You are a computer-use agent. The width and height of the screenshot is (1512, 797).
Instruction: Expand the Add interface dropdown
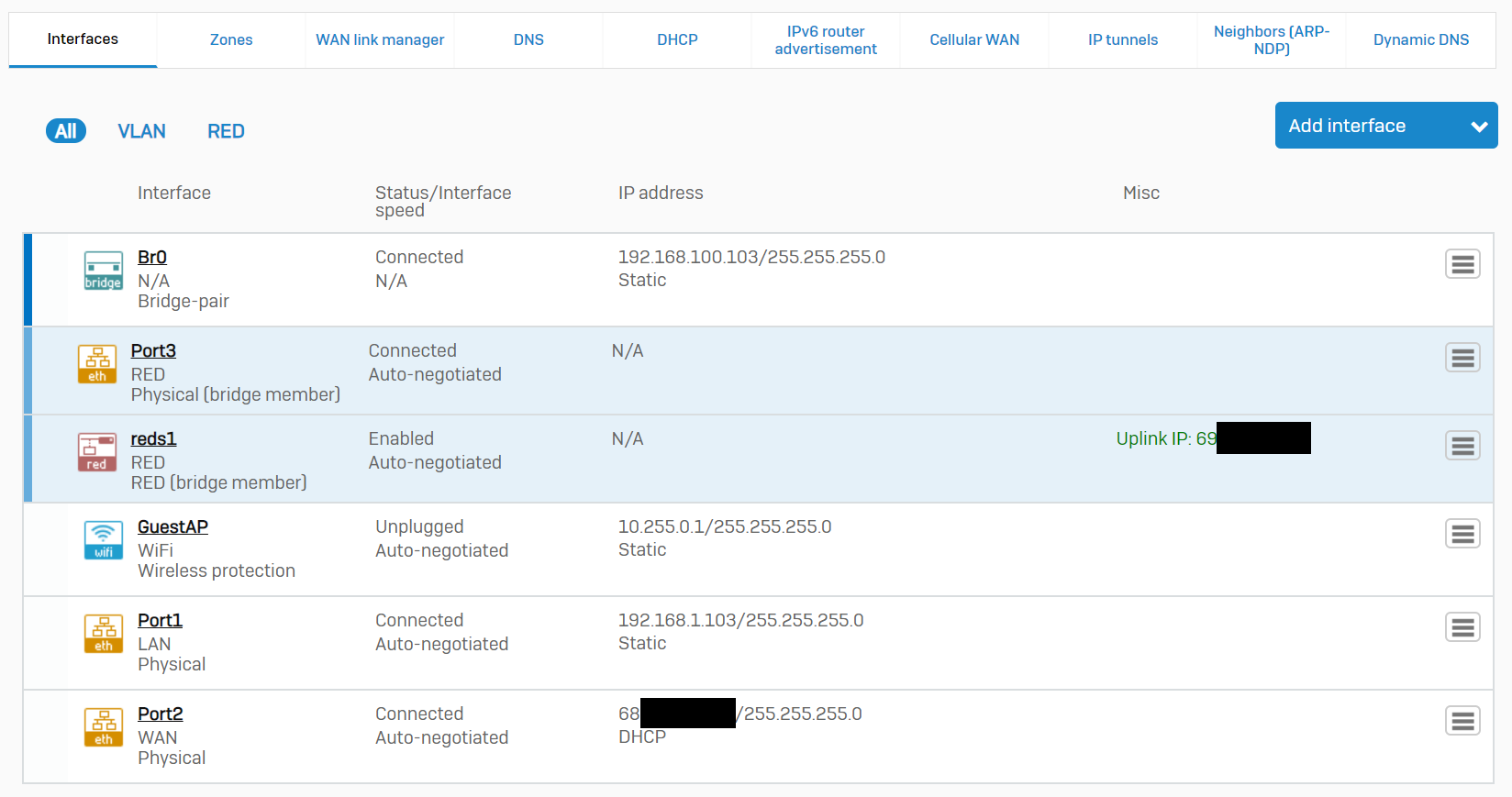[x=1386, y=126]
